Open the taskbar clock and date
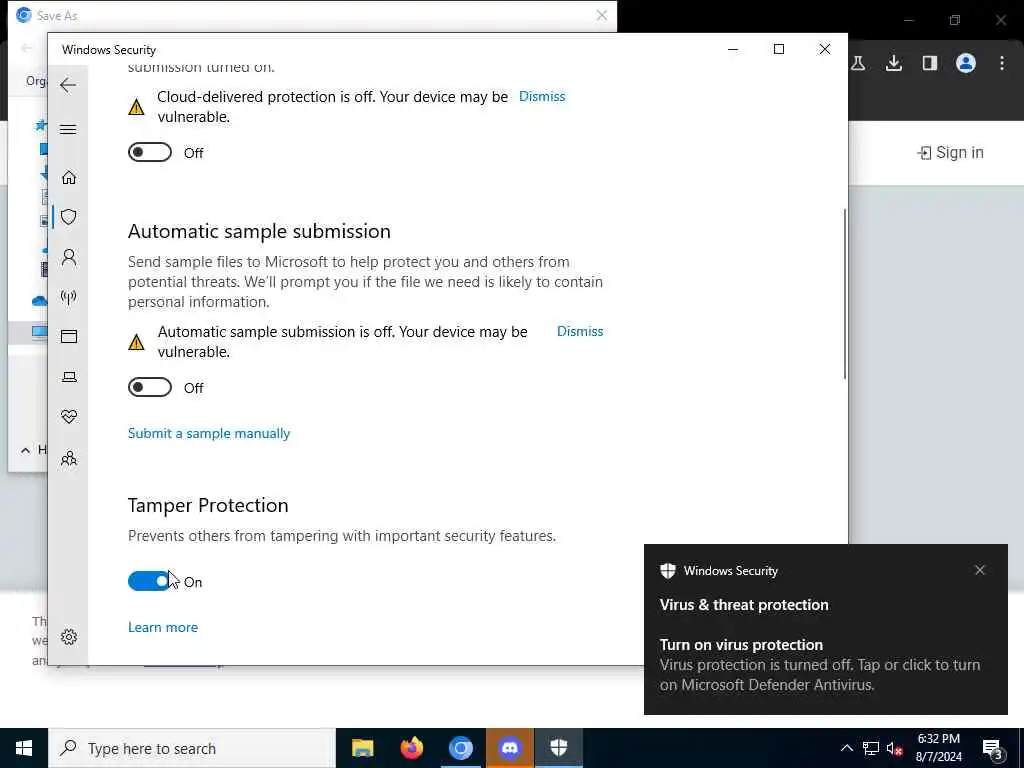1024x768 pixels. (x=938, y=748)
